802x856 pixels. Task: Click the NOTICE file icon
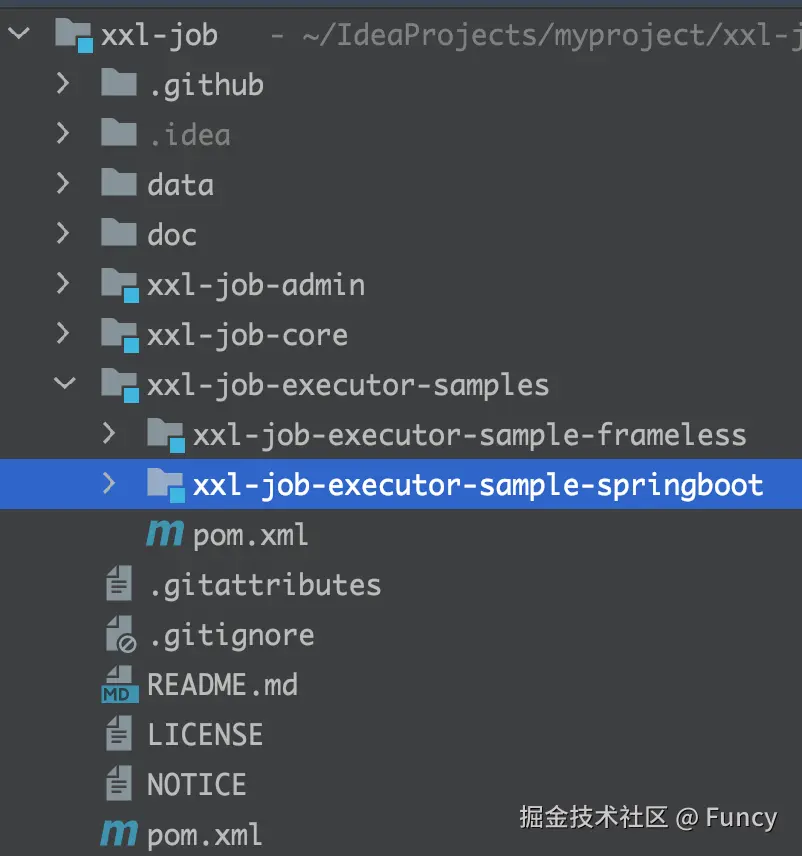point(120,785)
